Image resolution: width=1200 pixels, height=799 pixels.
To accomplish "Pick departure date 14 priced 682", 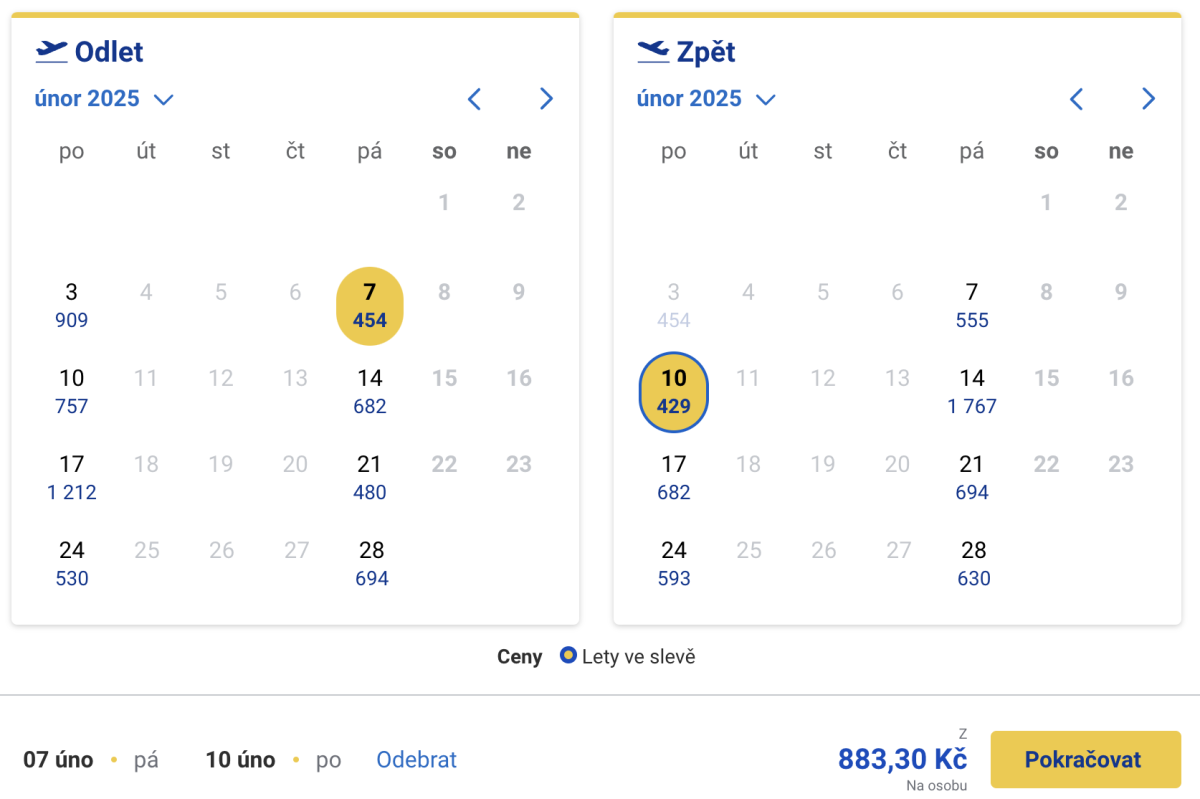I will pyautogui.click(x=370, y=392).
